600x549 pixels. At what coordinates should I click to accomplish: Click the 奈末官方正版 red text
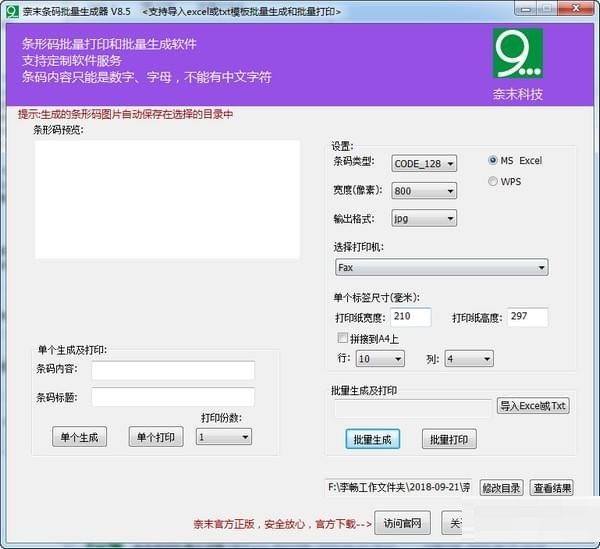[x=282, y=524]
